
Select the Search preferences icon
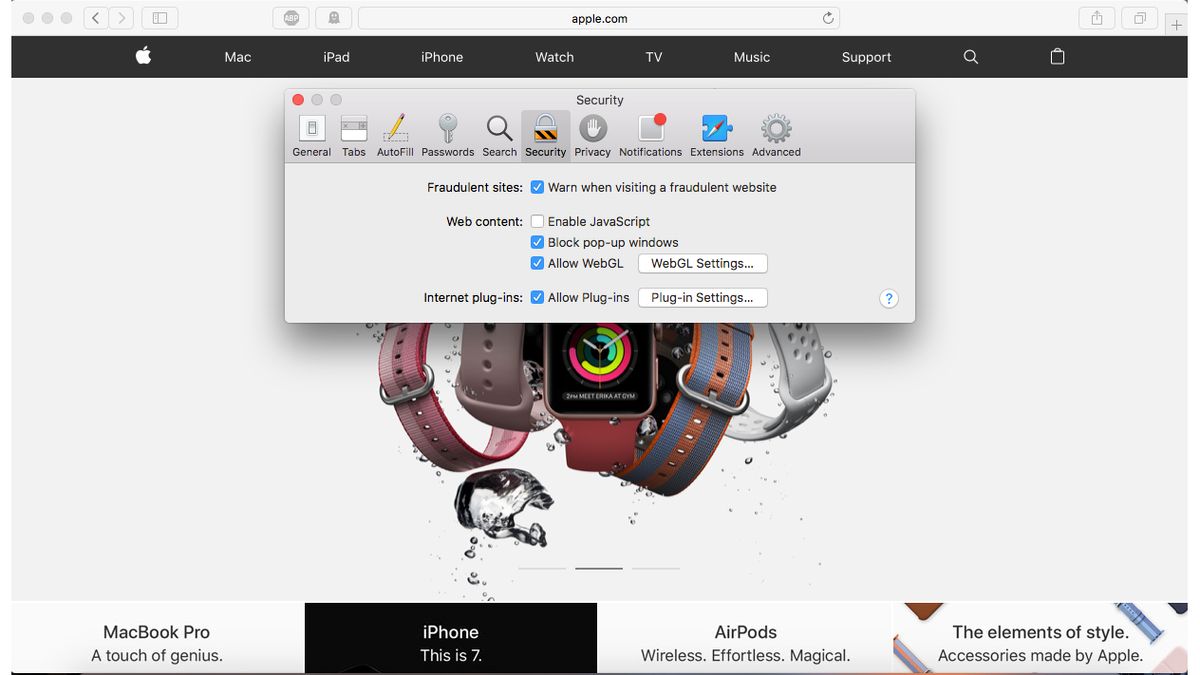tap(499, 133)
